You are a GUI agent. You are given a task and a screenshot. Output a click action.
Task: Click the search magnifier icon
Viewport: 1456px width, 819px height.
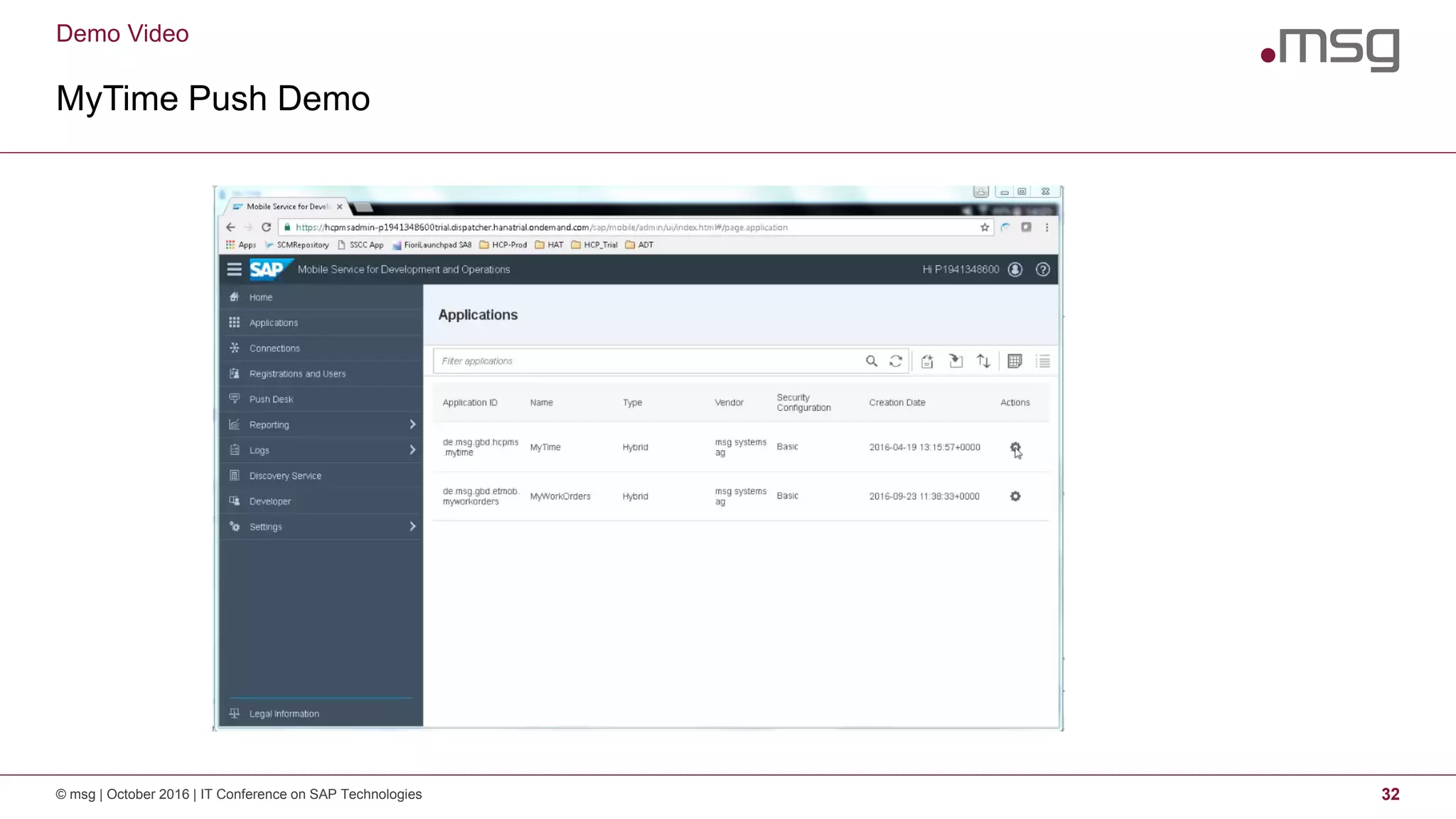(x=872, y=361)
